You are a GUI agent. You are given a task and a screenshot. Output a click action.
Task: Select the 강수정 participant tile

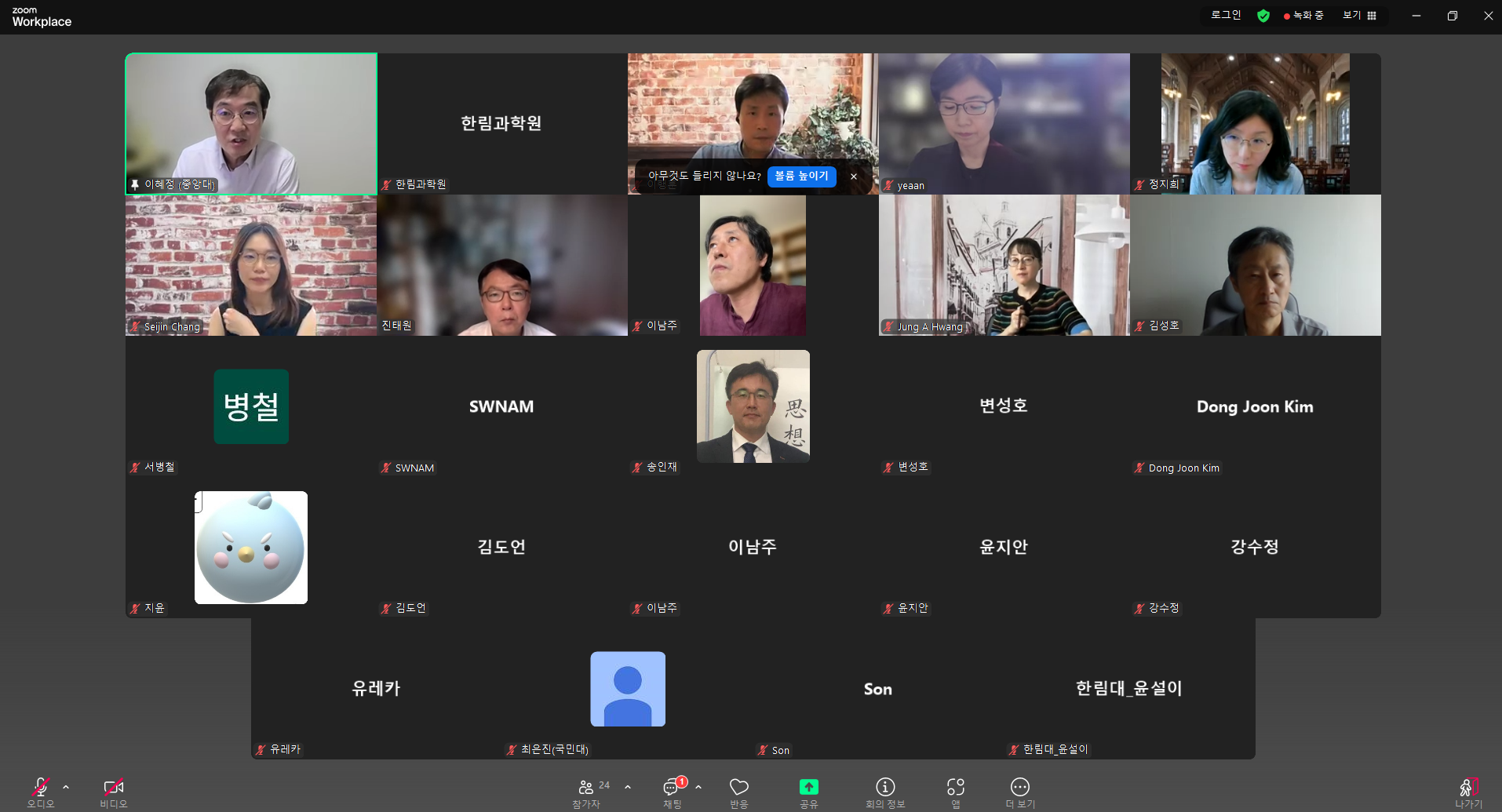tap(1256, 548)
